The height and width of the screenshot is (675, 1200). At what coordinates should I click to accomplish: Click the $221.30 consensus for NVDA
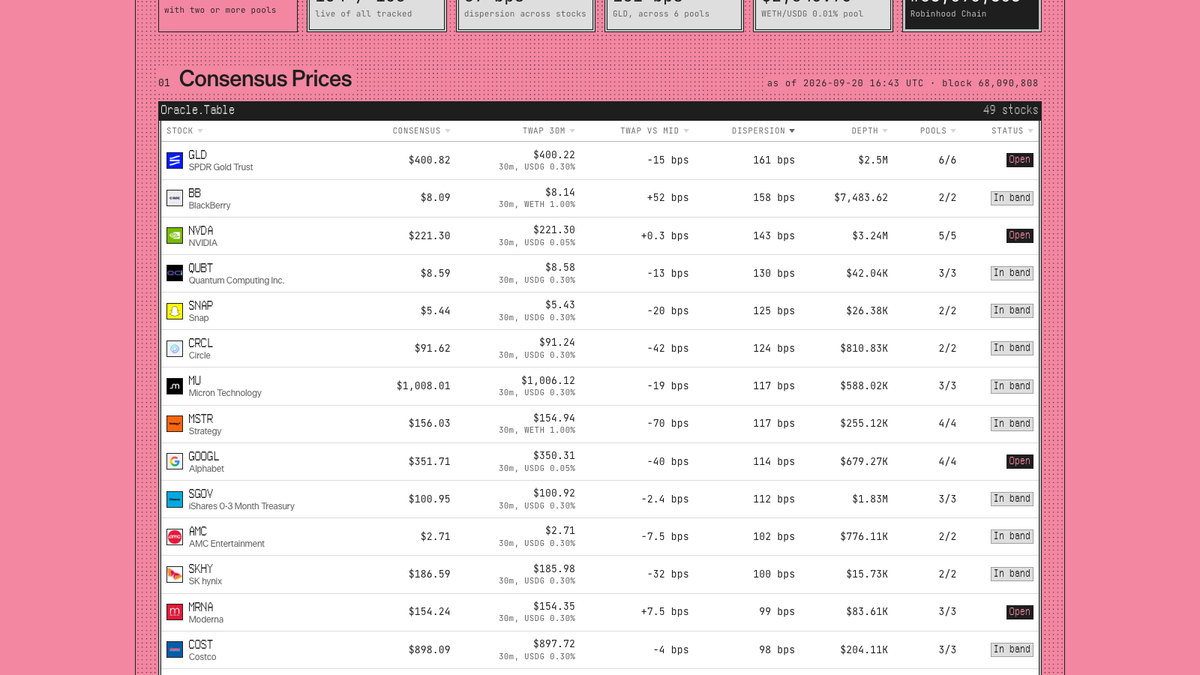click(429, 236)
